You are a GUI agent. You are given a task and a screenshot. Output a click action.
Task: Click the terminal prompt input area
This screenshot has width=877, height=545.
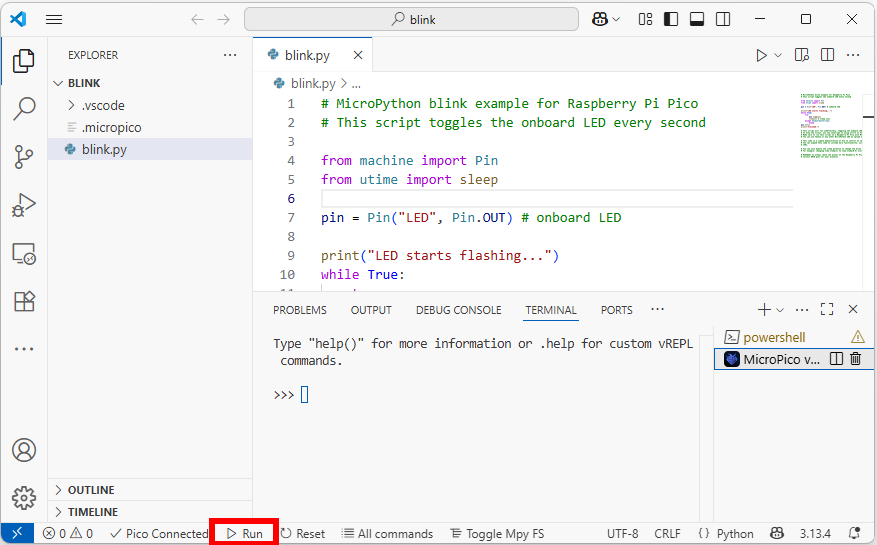[x=305, y=395]
